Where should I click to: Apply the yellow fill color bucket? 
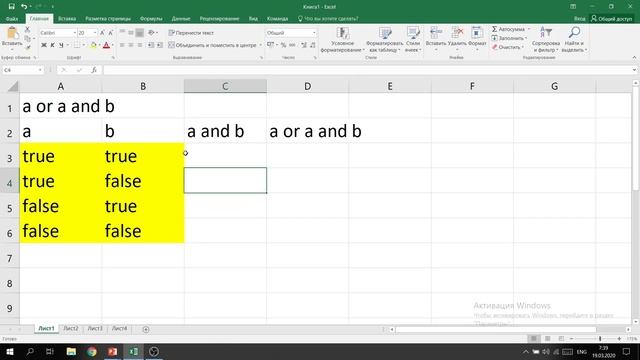[93, 45]
